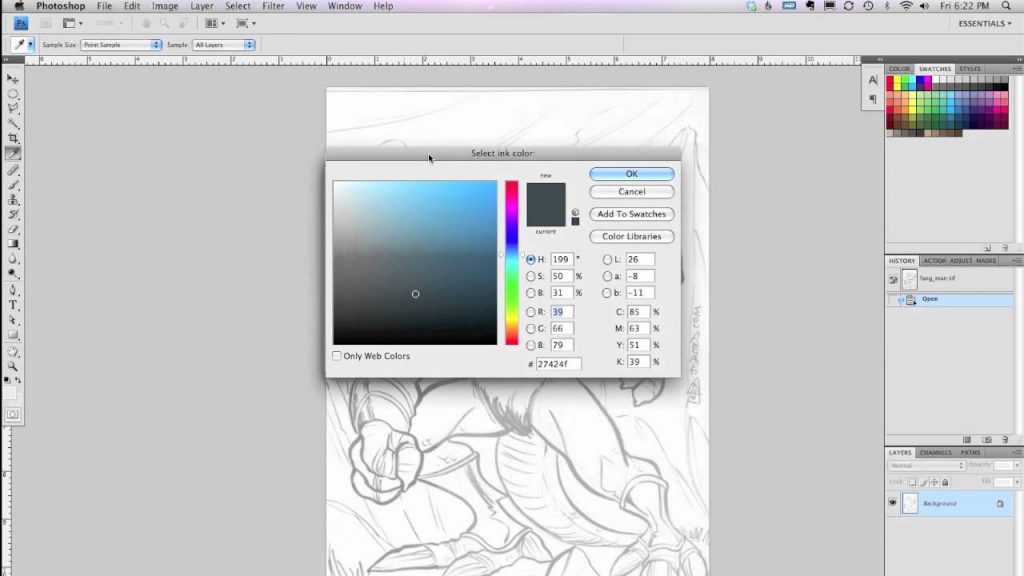
Task: Open the Sample Size dropdown
Action: [x=120, y=44]
